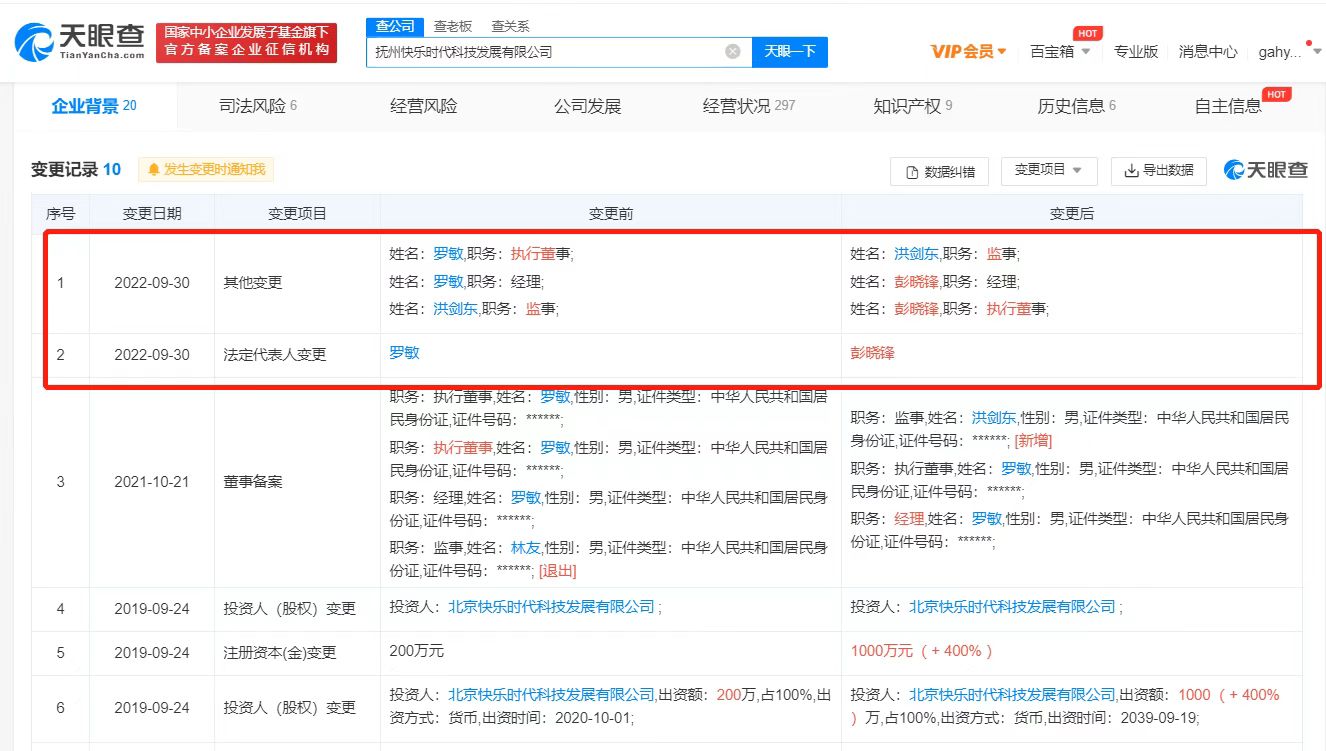Screen dimensions: 1326x751
Task: Click the TianYanCha watermark logo beside export
Action: click(1265, 171)
